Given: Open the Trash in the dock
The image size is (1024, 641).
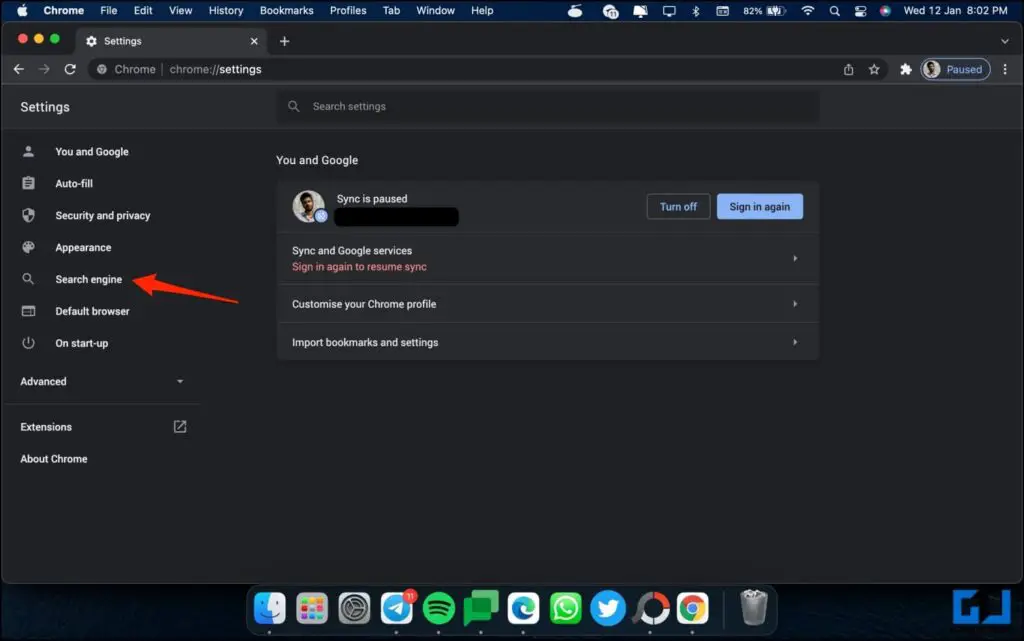Looking at the screenshot, I should point(754,607).
